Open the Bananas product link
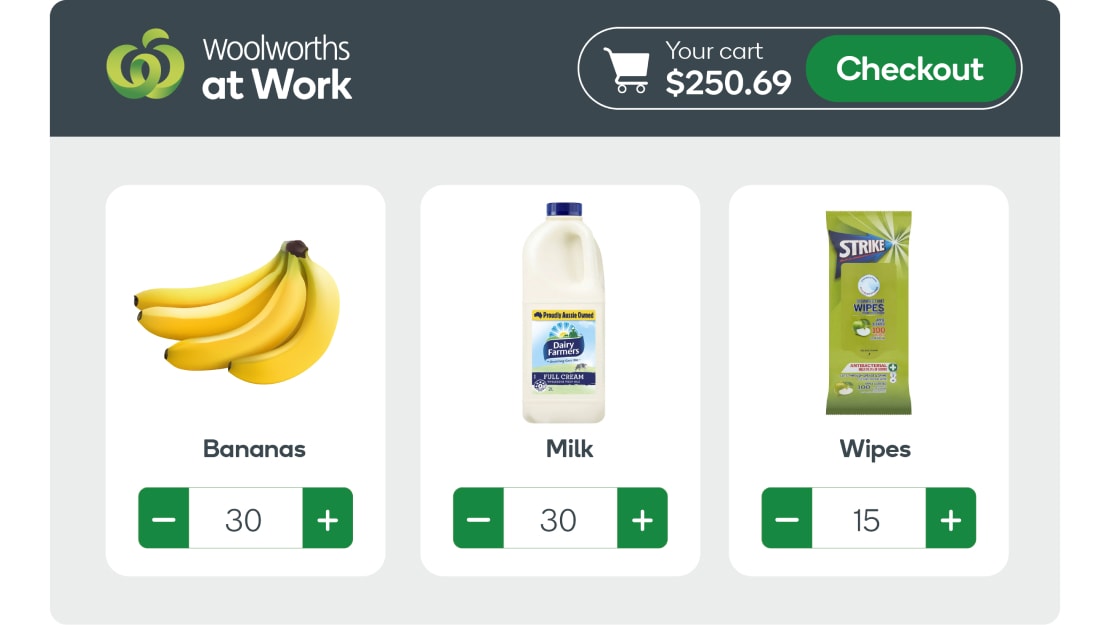Viewport: 1110px width, 625px height. pos(253,449)
